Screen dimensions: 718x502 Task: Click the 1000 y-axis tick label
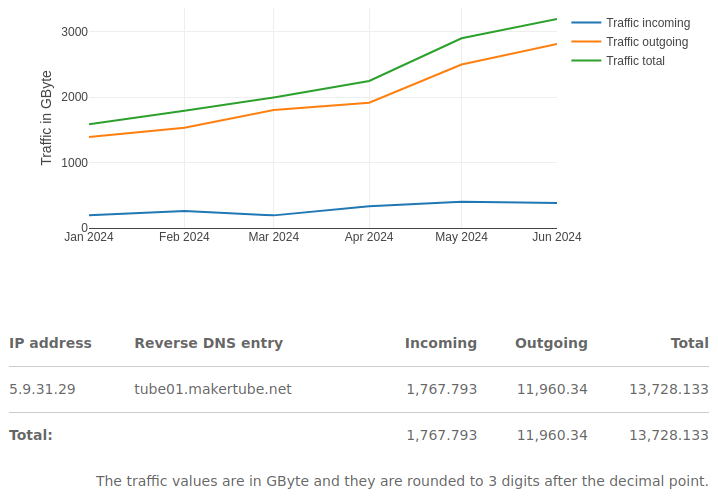click(74, 163)
